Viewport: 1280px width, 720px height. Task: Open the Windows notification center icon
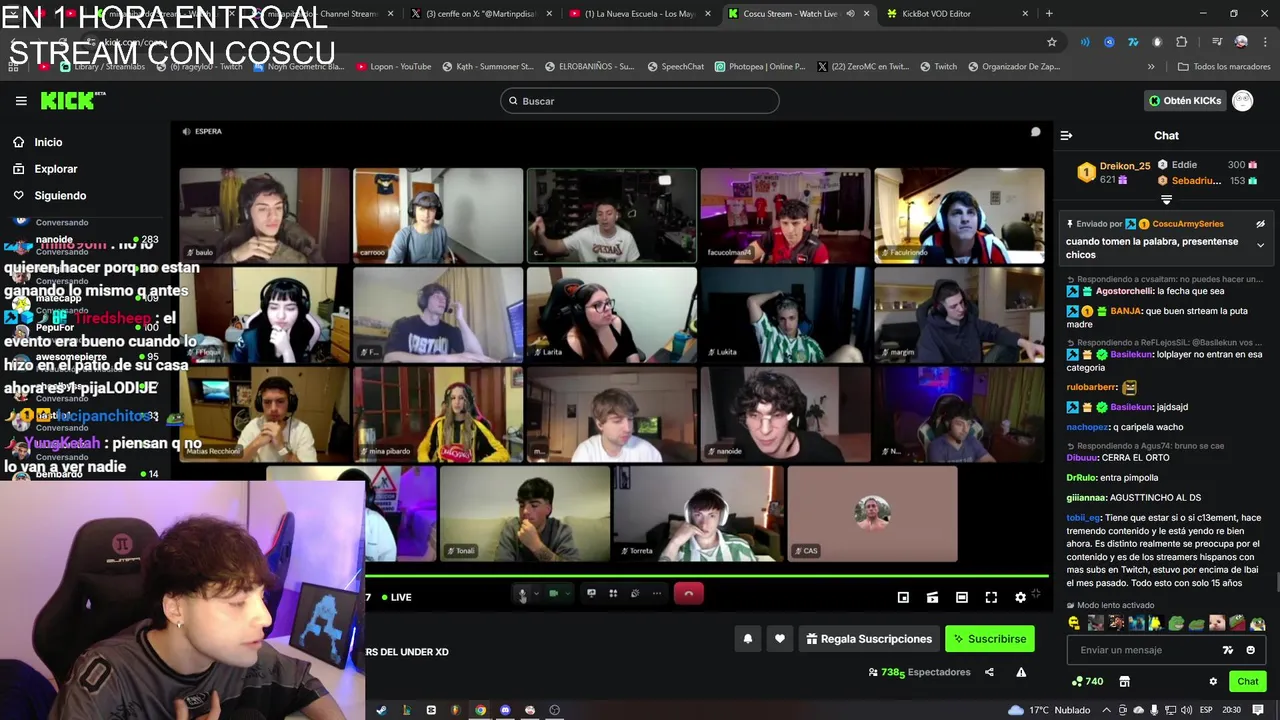1258,710
